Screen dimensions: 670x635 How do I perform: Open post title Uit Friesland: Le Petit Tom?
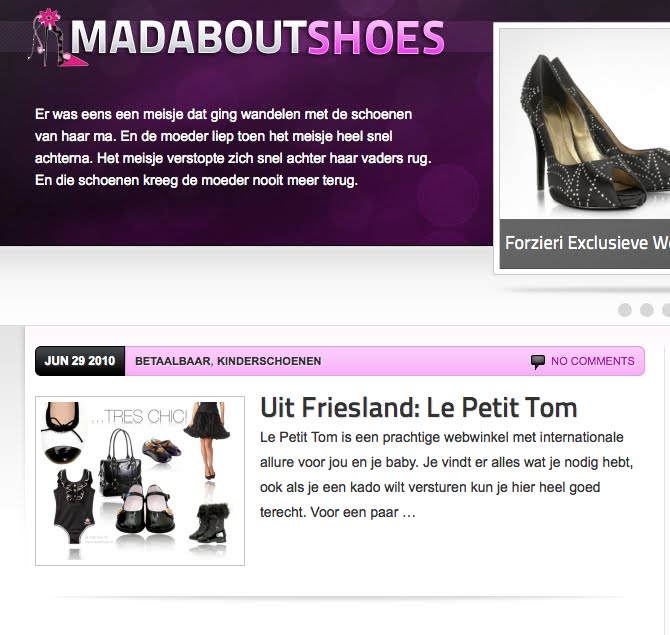click(x=419, y=408)
